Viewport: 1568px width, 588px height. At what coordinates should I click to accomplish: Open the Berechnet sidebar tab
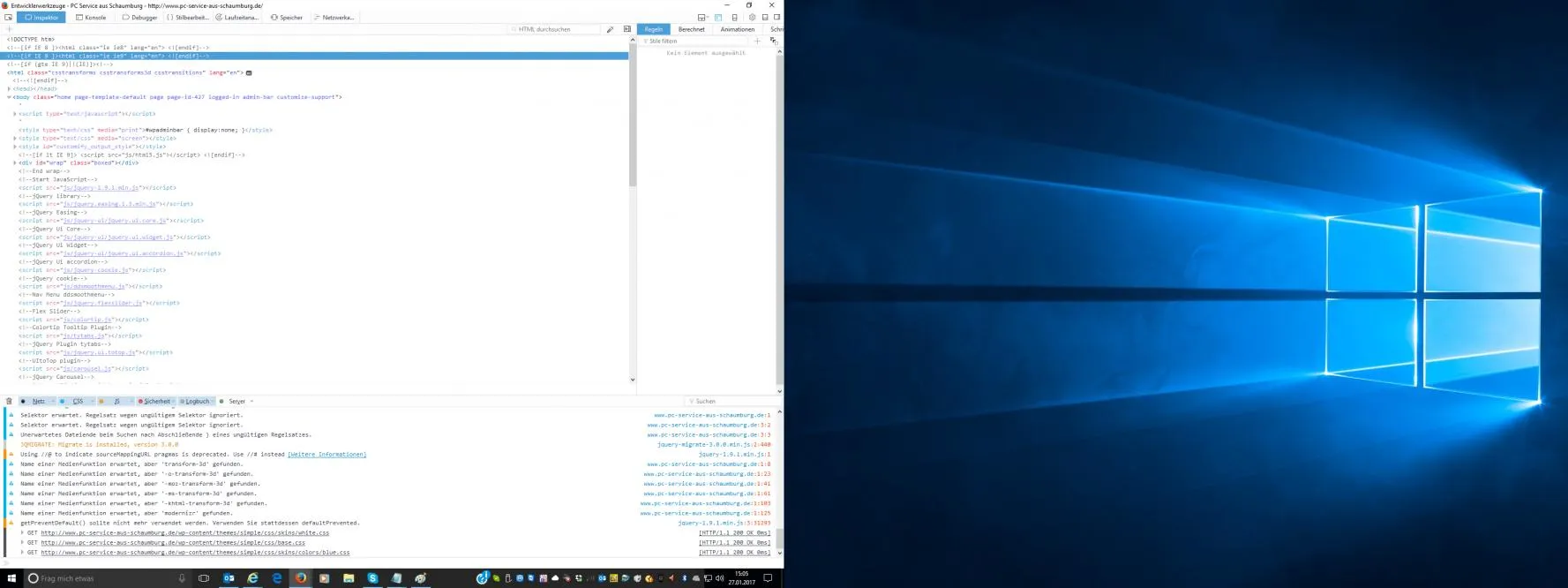(692, 29)
